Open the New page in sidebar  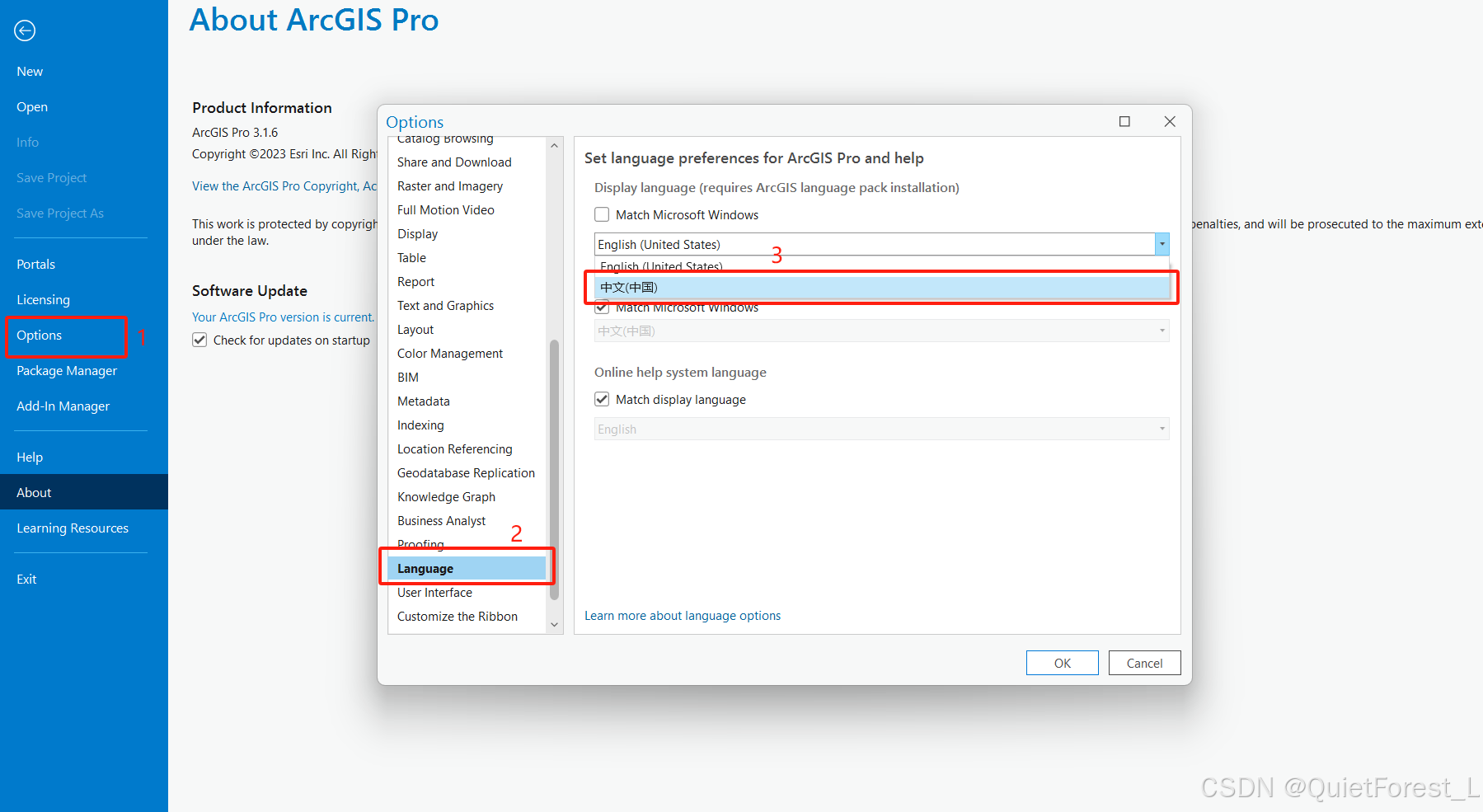pyautogui.click(x=30, y=72)
